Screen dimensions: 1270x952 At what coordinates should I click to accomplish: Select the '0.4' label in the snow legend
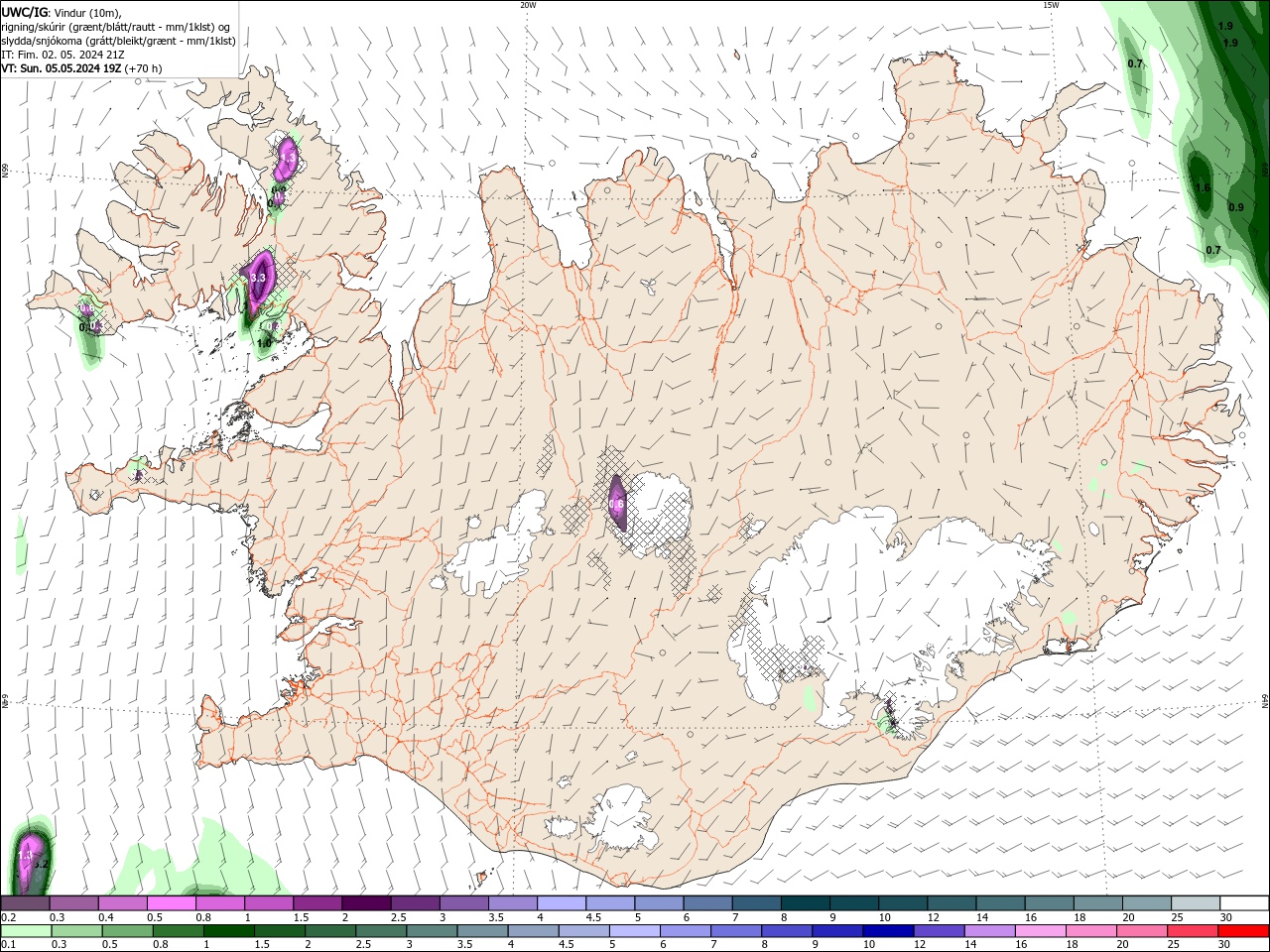pos(106,917)
